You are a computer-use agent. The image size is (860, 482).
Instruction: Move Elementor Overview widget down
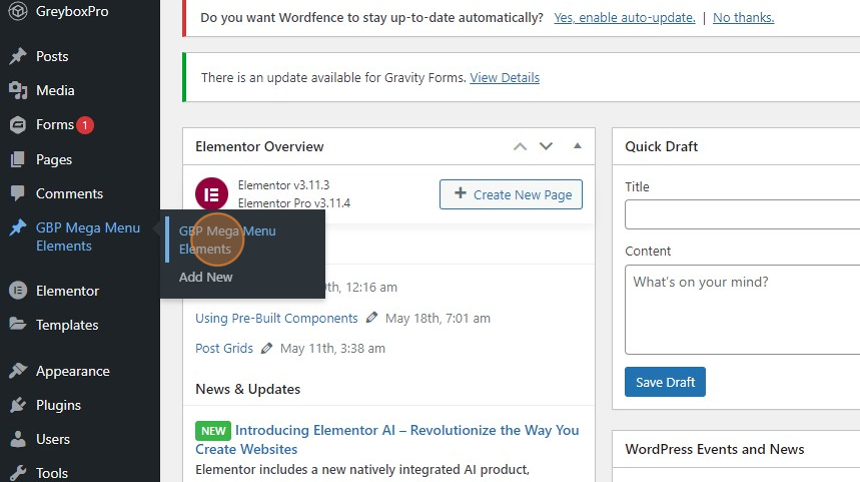click(x=546, y=146)
